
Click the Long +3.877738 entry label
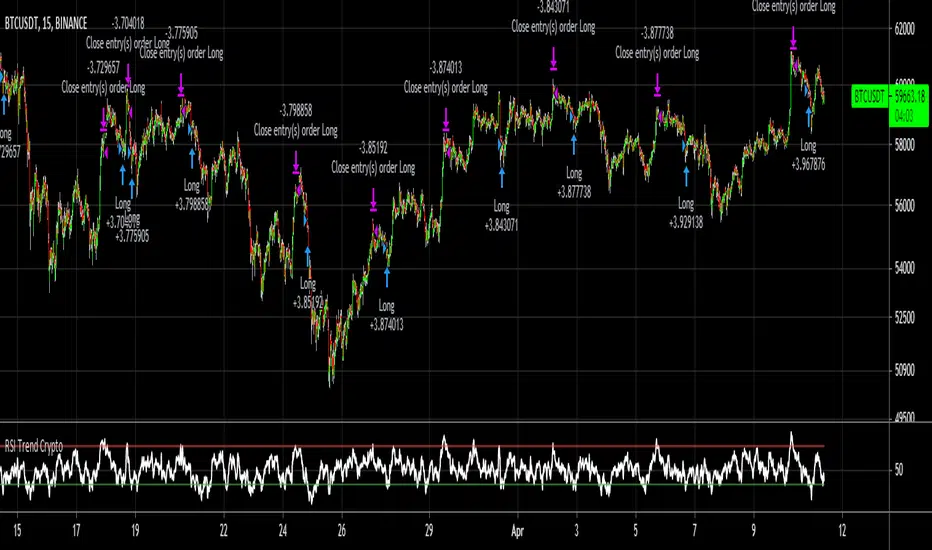pos(574,183)
